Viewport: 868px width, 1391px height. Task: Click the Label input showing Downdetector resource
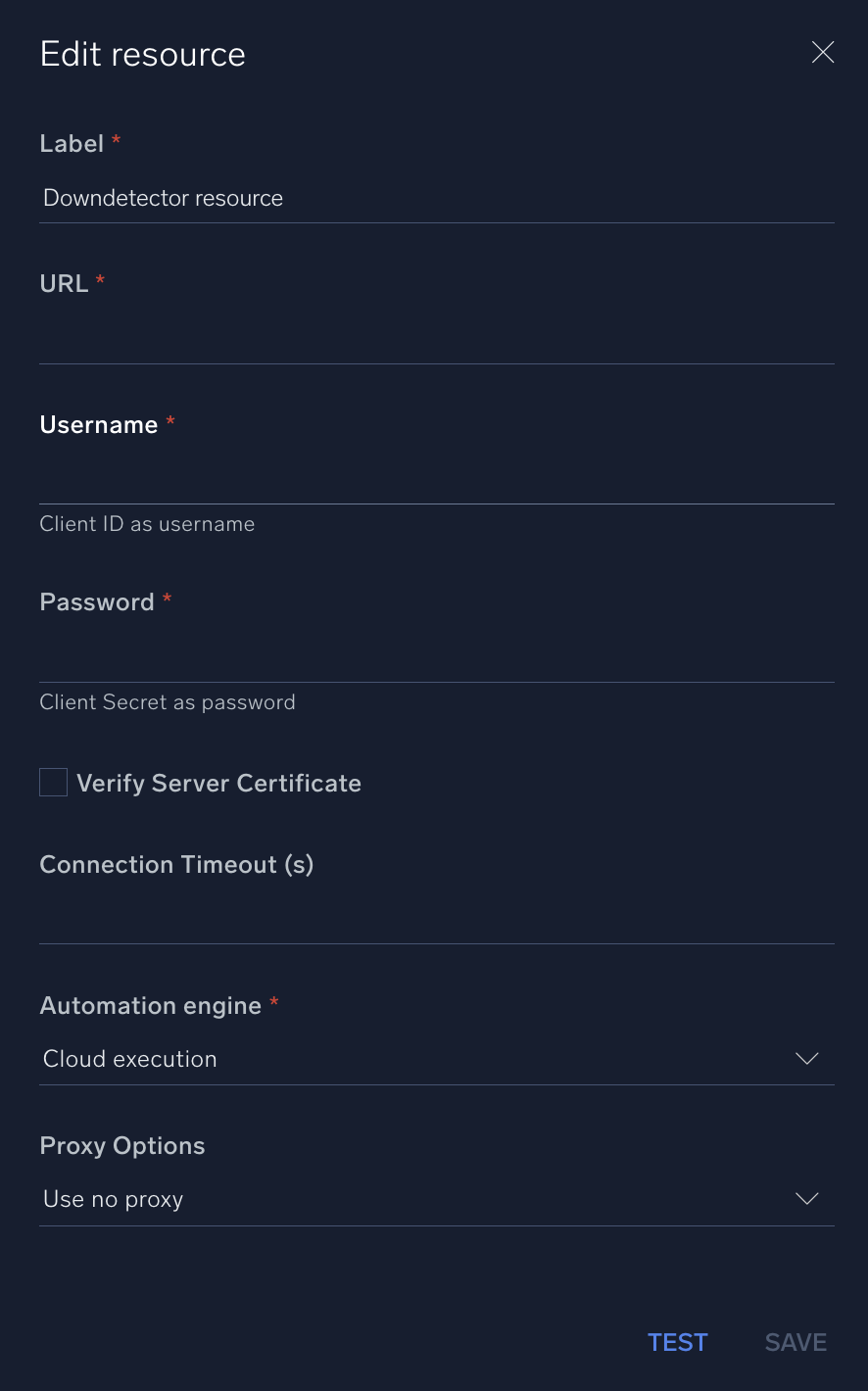(437, 198)
